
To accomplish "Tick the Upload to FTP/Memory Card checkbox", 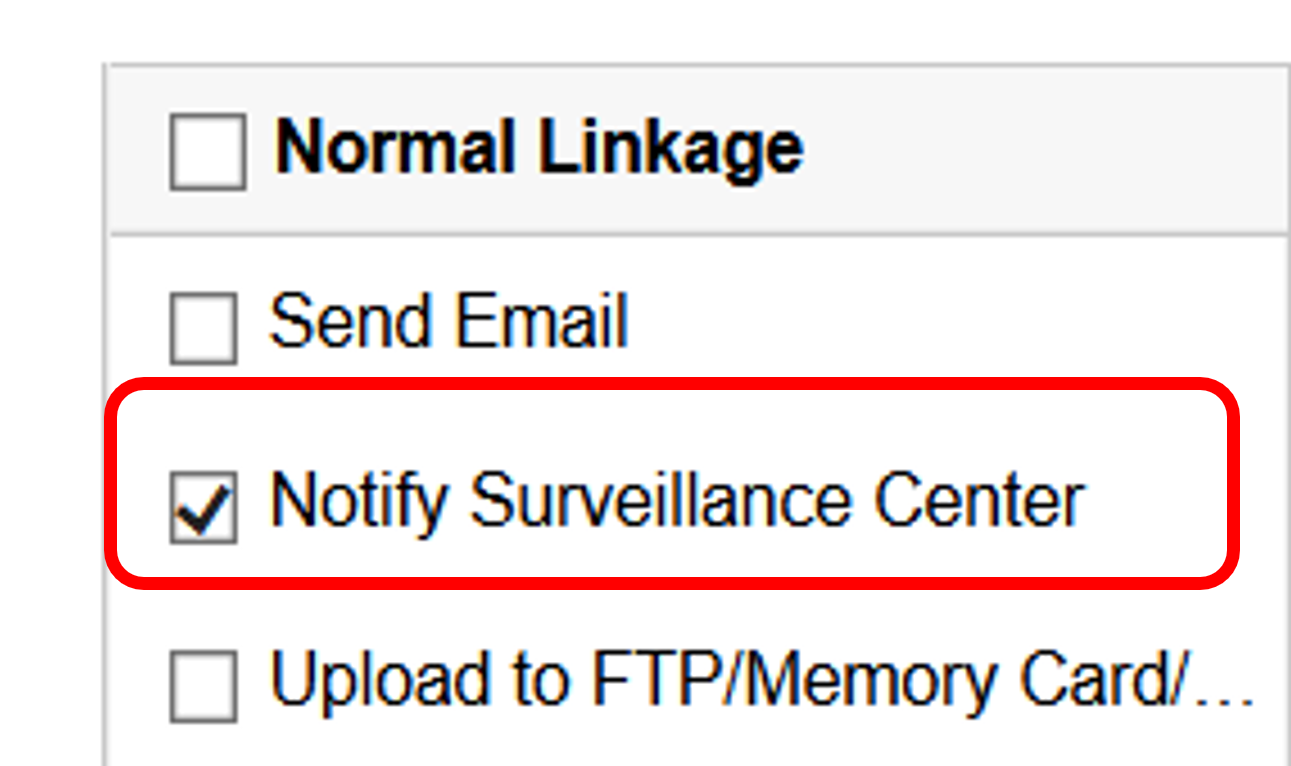I will 203,686.
